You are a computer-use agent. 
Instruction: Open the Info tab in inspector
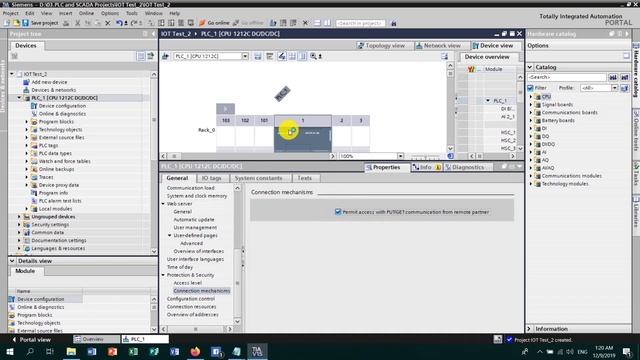pos(426,167)
